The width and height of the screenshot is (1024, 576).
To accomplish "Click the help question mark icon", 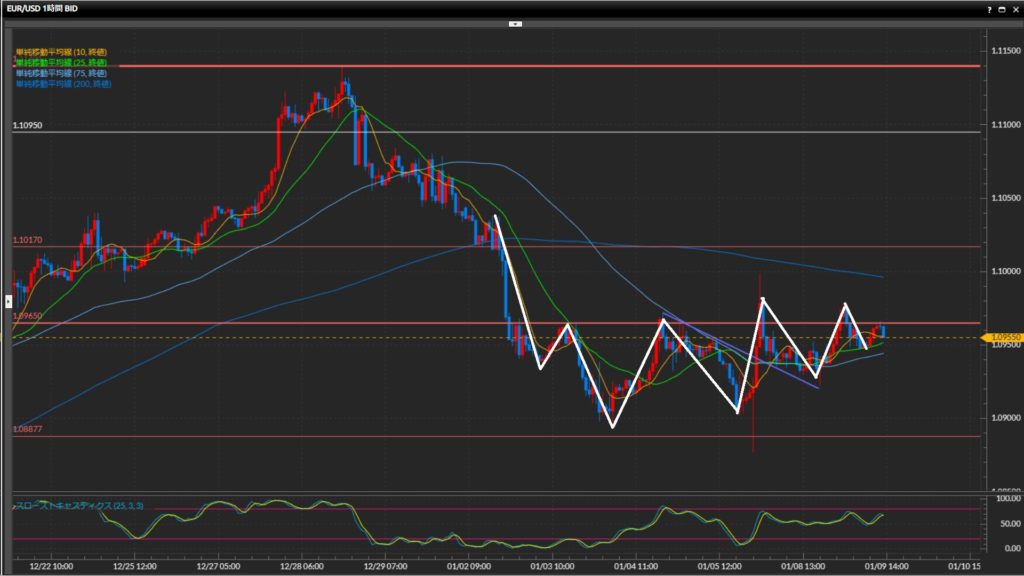I will [x=989, y=8].
